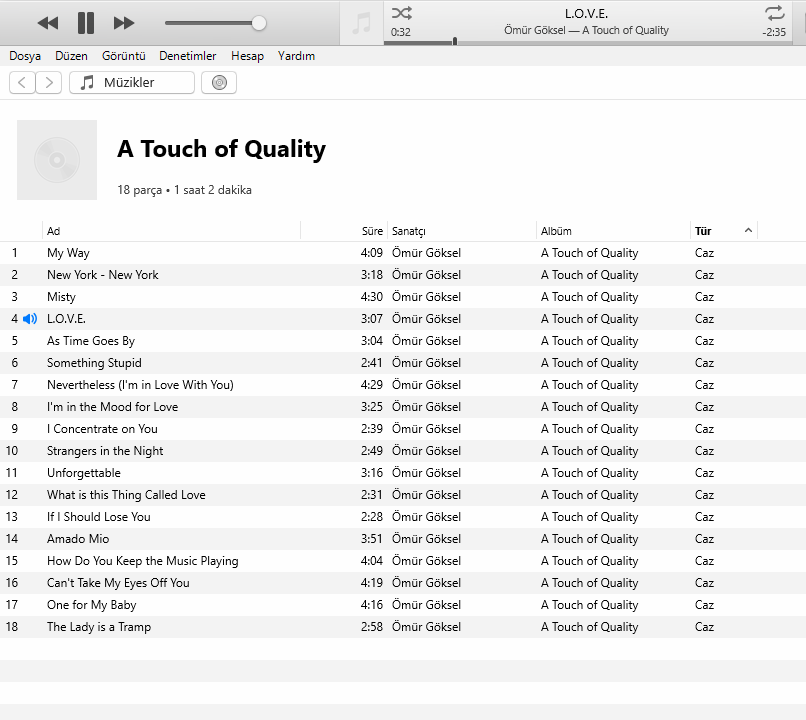Click now playing title L.O.V.E. in header
The width and height of the screenshot is (806, 720).
[586, 14]
